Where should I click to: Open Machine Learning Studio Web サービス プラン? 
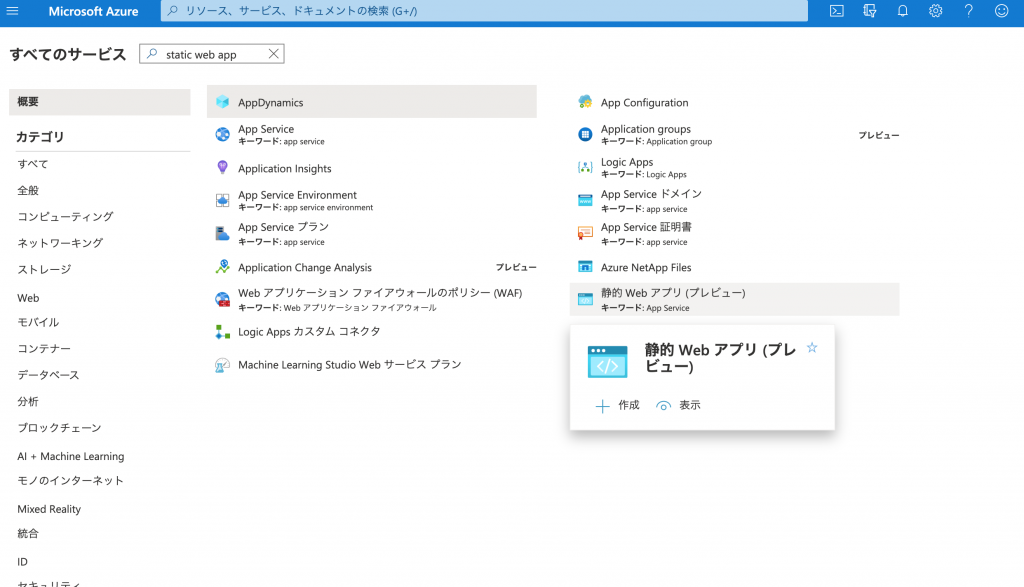click(349, 364)
